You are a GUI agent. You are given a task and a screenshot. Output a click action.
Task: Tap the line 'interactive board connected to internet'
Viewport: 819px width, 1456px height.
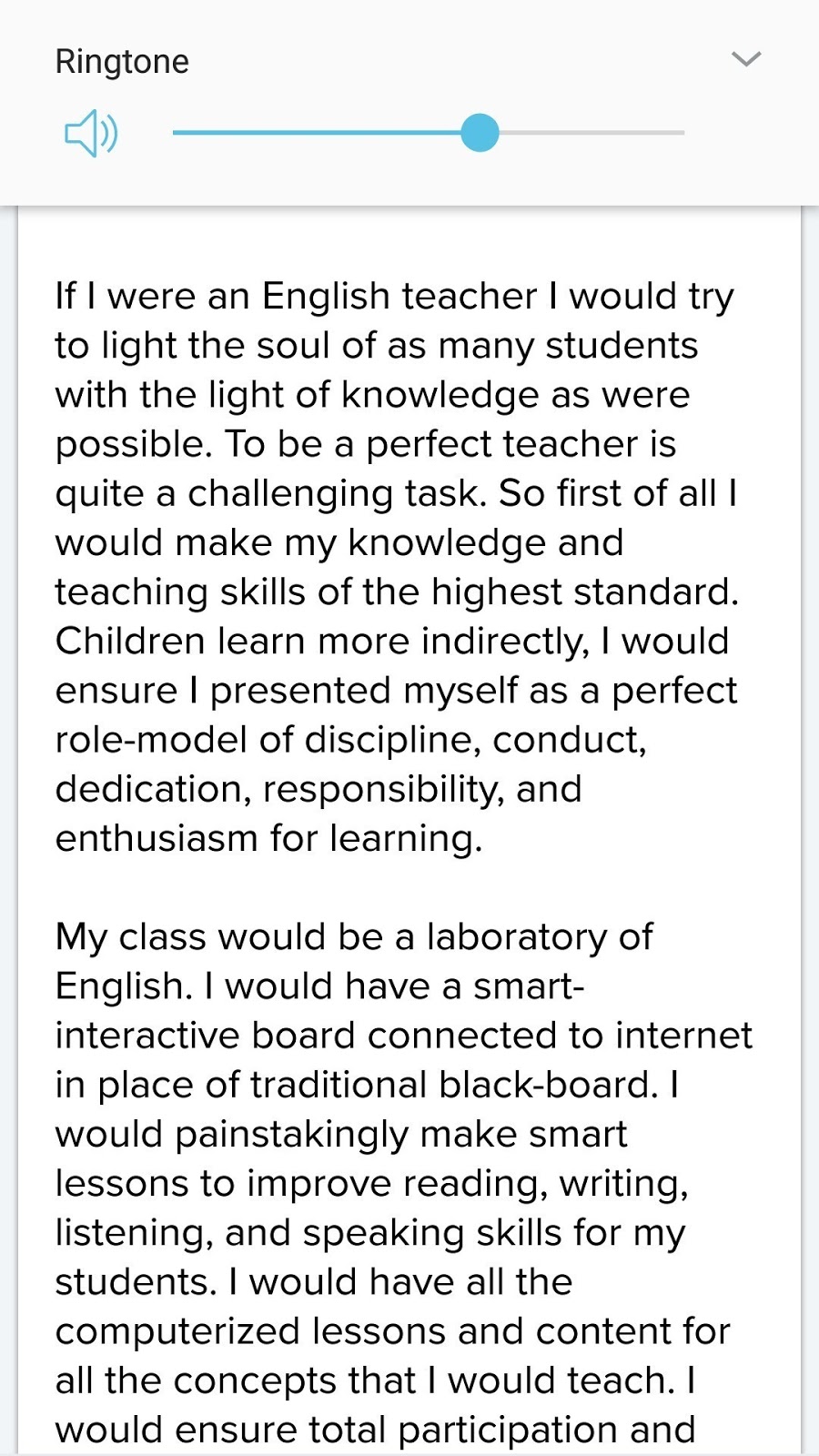pyautogui.click(x=404, y=1036)
